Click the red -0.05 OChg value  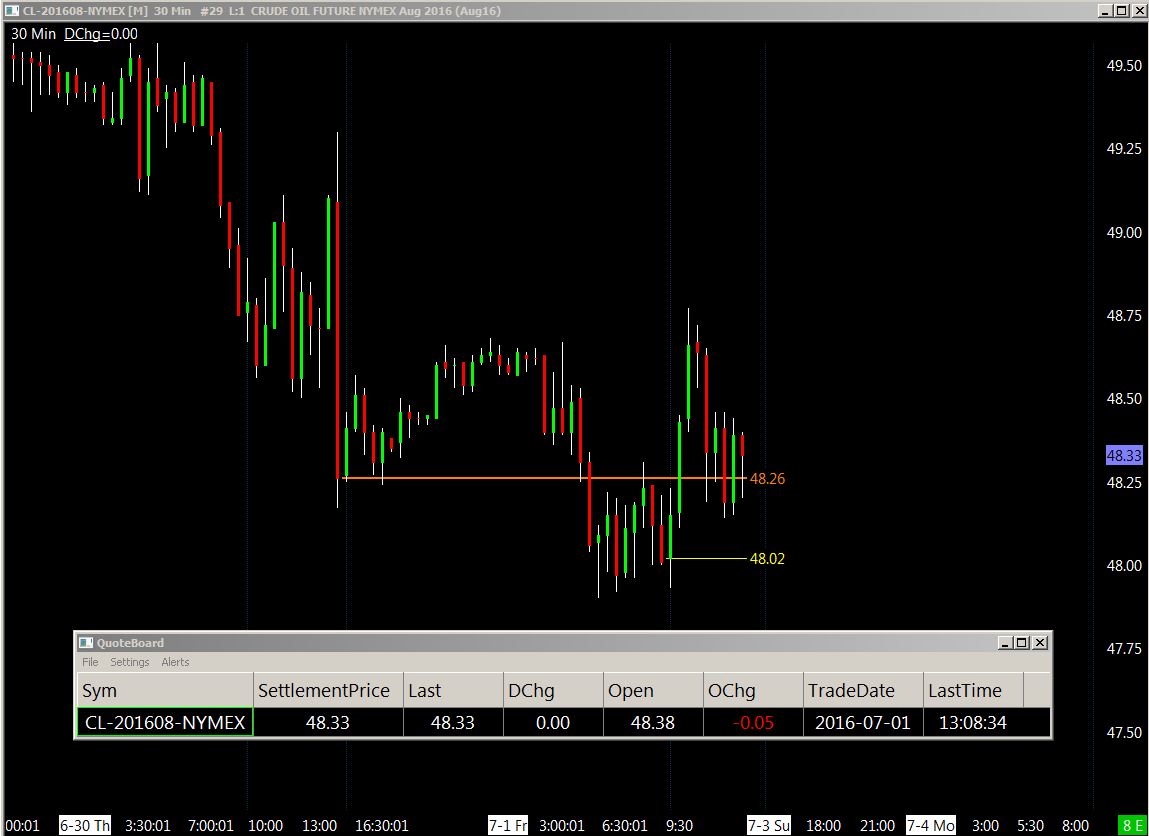pyautogui.click(x=753, y=722)
